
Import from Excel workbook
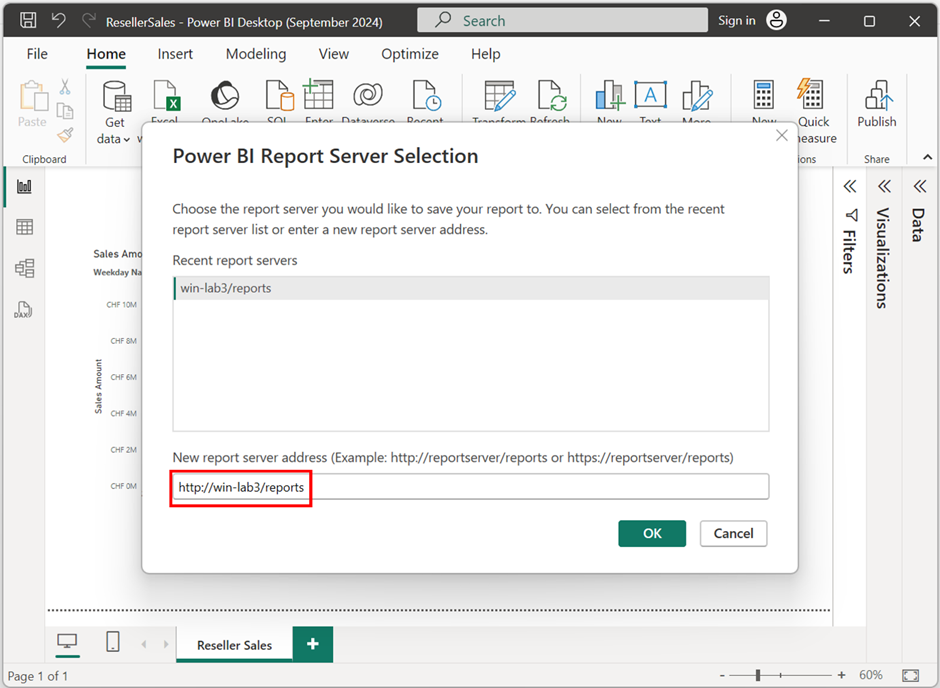click(165, 96)
